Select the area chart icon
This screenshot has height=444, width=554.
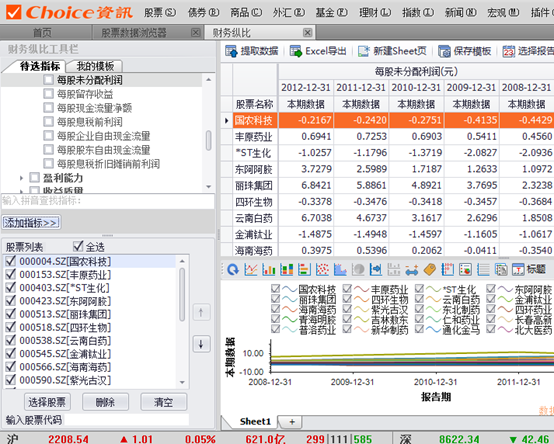pyautogui.click(x=340, y=270)
